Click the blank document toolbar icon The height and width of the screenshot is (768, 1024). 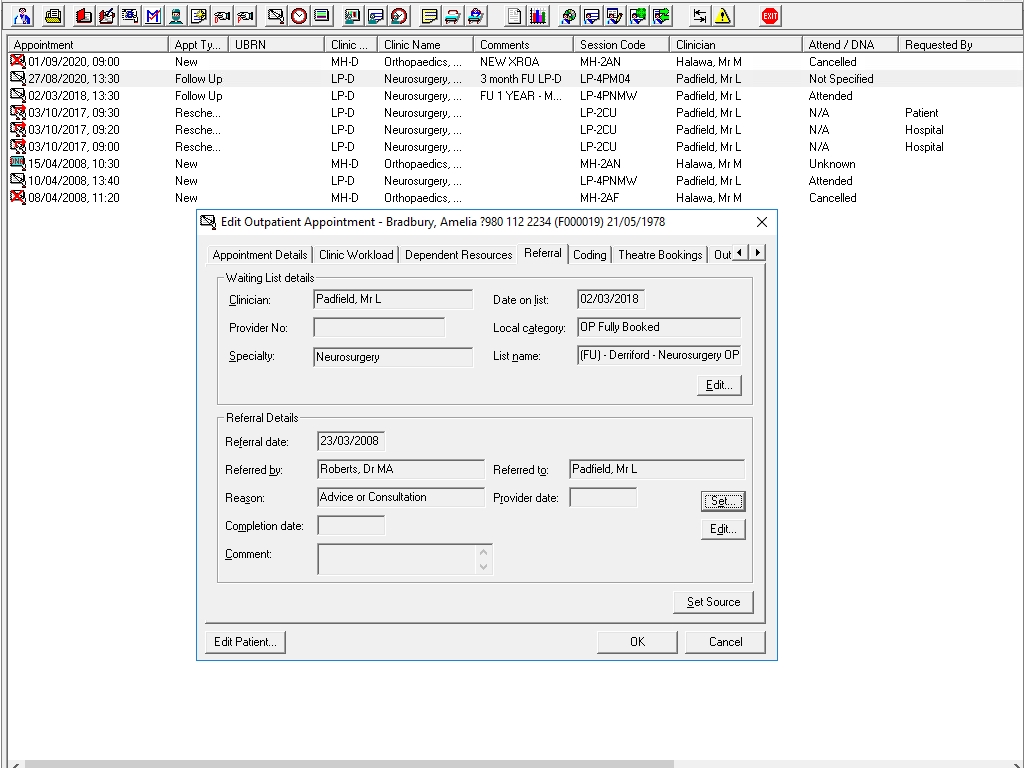[x=515, y=16]
